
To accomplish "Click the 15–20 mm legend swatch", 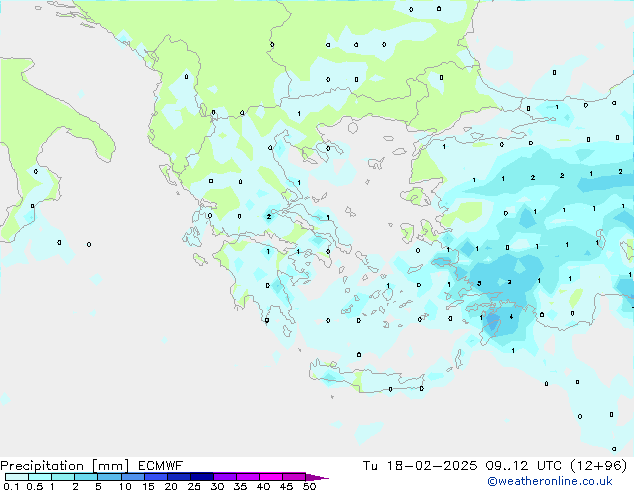I will coord(156,477).
